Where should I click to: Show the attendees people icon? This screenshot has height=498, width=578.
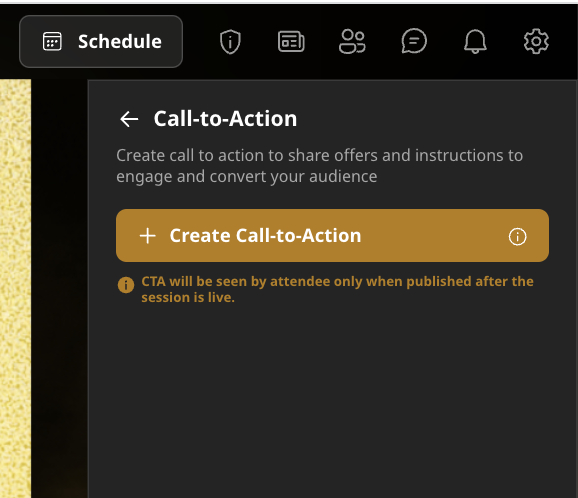click(x=352, y=42)
